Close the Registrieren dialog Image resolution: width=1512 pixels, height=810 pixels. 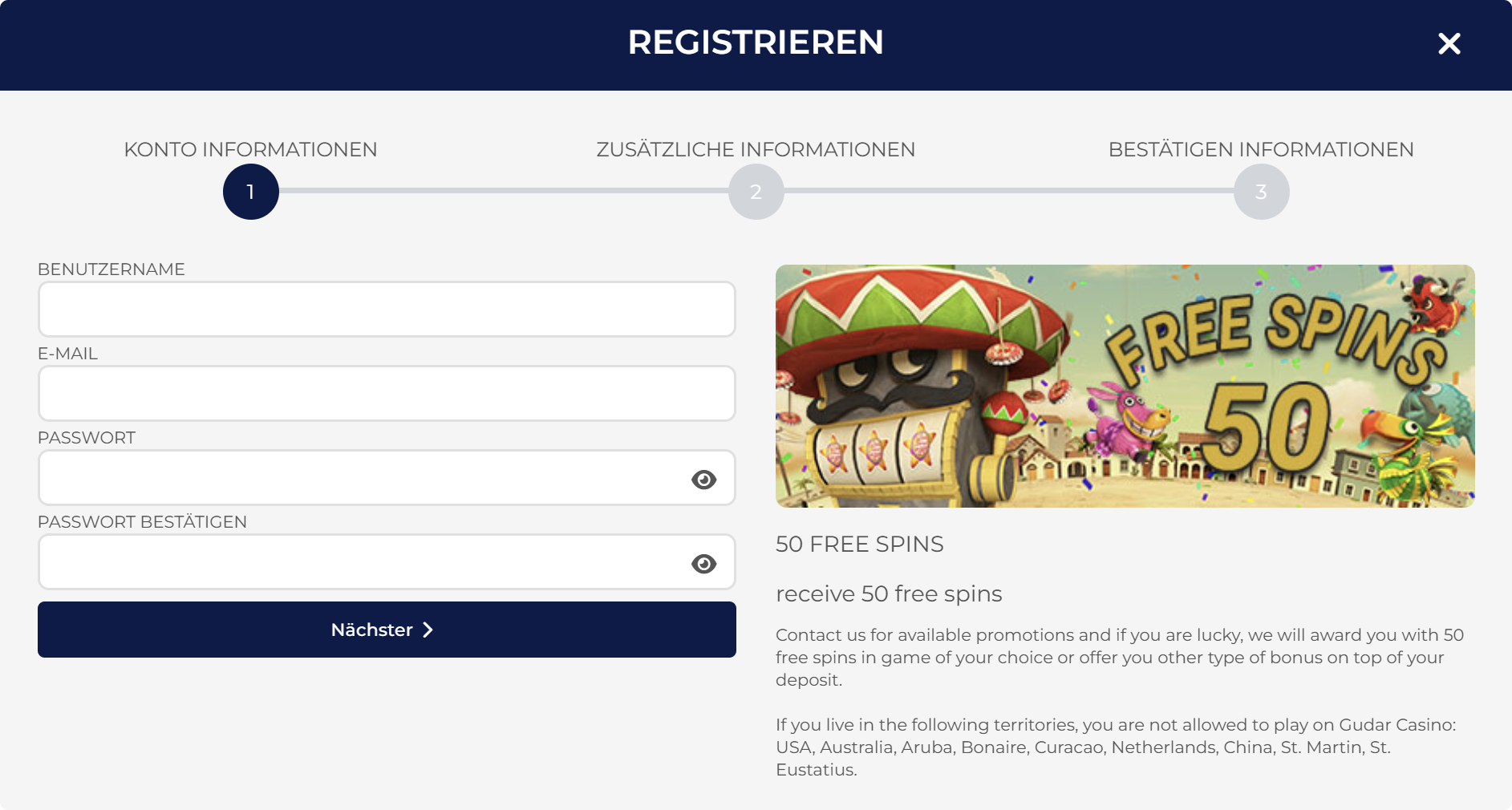point(1449,43)
